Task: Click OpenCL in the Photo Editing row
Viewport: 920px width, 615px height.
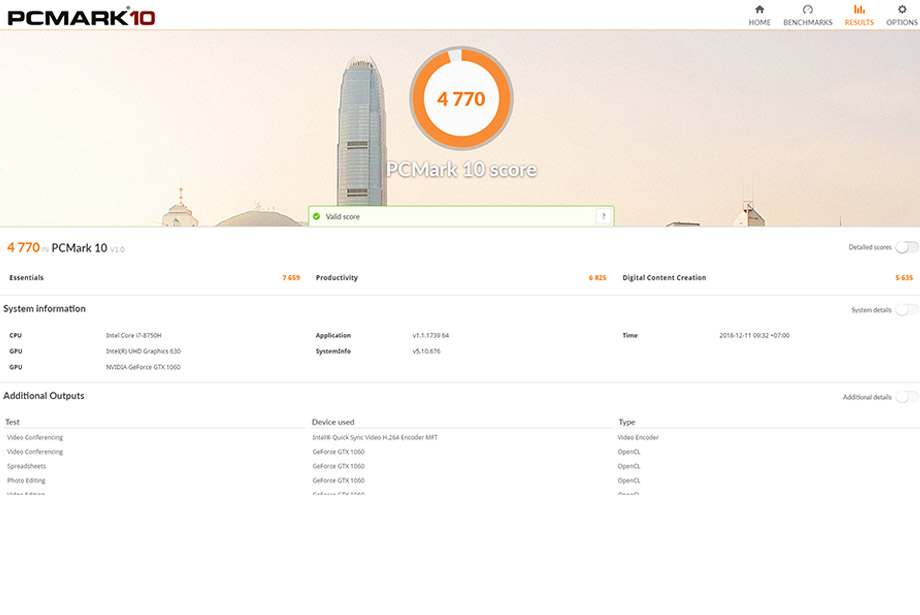Action: [x=628, y=481]
